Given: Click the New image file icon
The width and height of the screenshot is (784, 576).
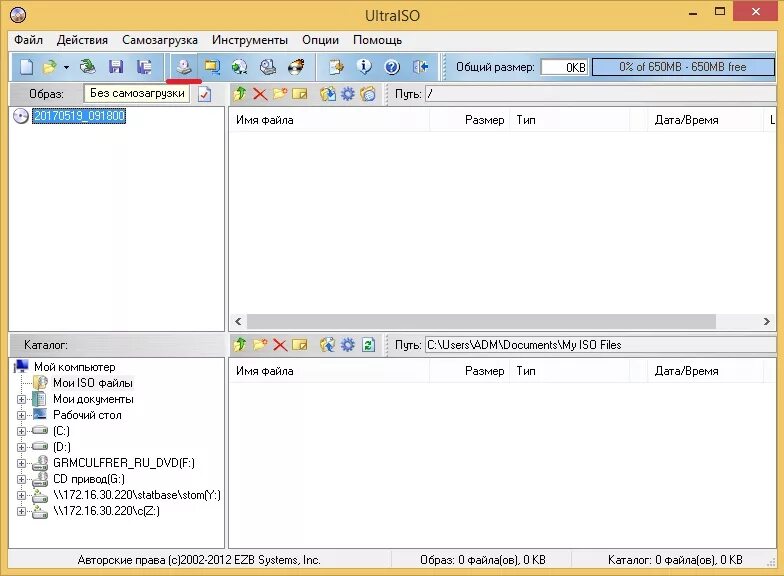Looking at the screenshot, I should tap(26, 66).
